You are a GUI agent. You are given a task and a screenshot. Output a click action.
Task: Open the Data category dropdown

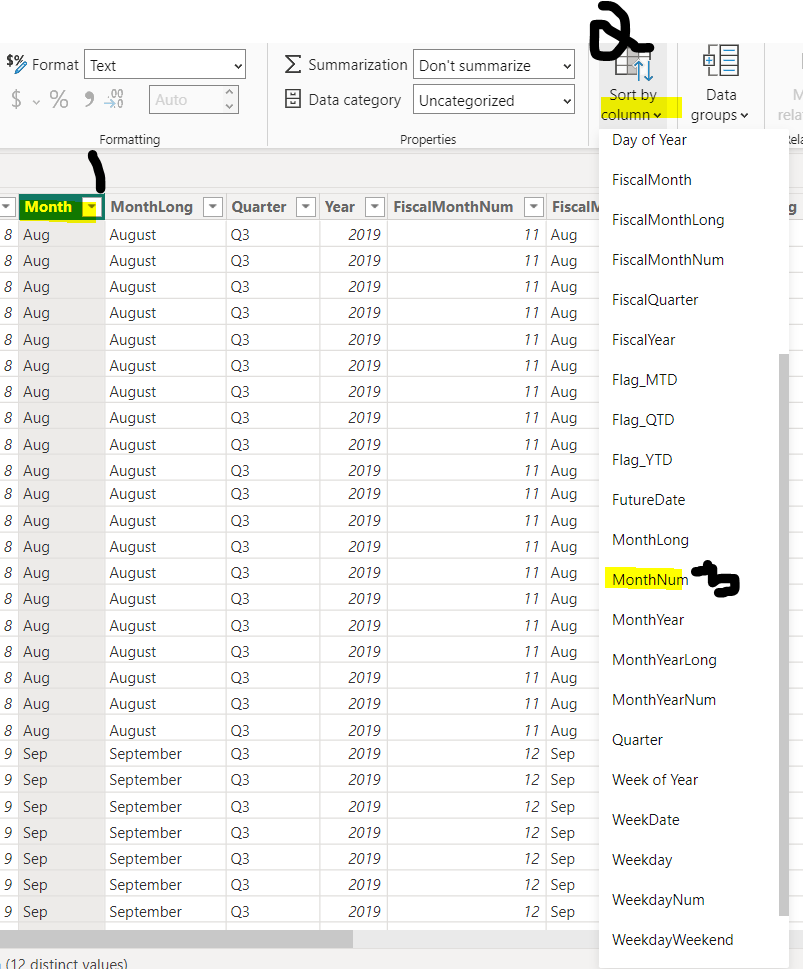(x=493, y=100)
